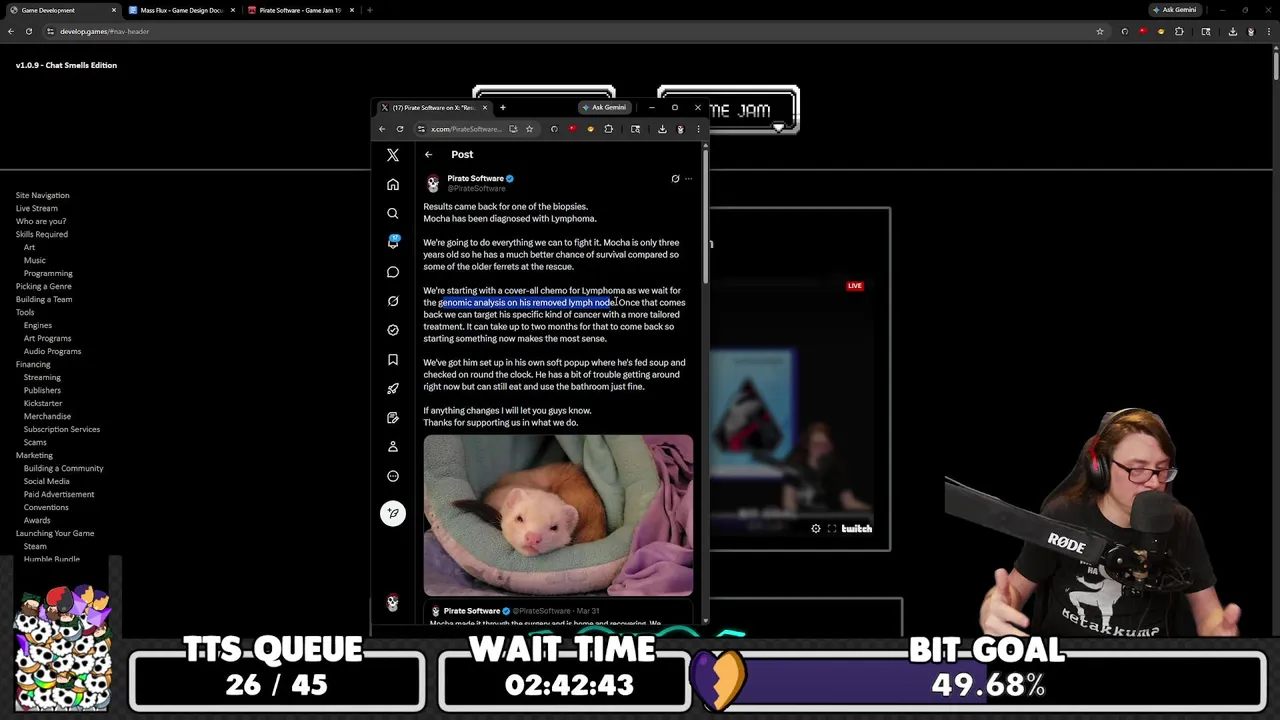The width and height of the screenshot is (1280, 720).
Task: Open Conventions sidebar link
Action: tap(46, 507)
